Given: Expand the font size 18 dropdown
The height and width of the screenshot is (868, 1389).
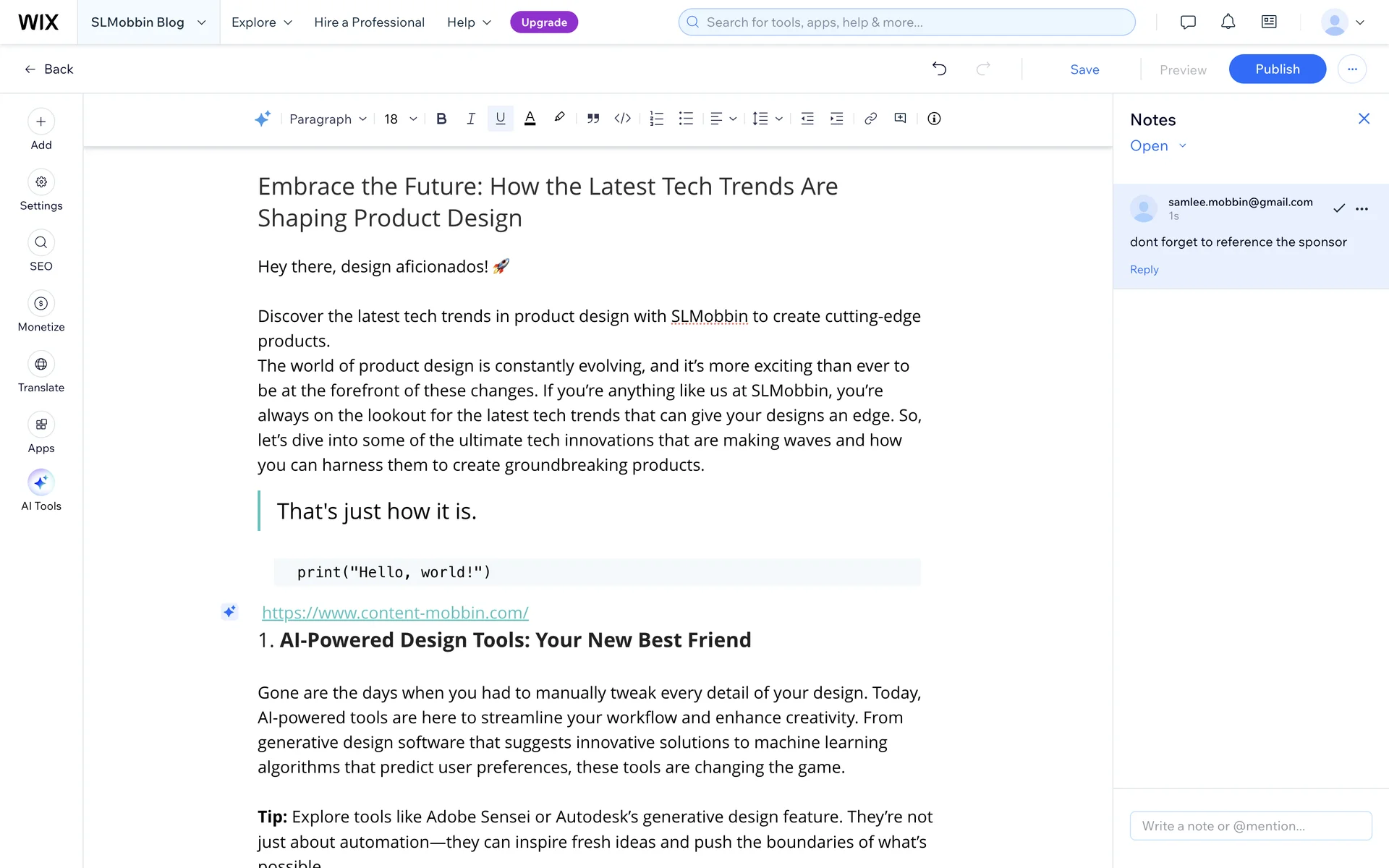Looking at the screenshot, I should point(401,119).
